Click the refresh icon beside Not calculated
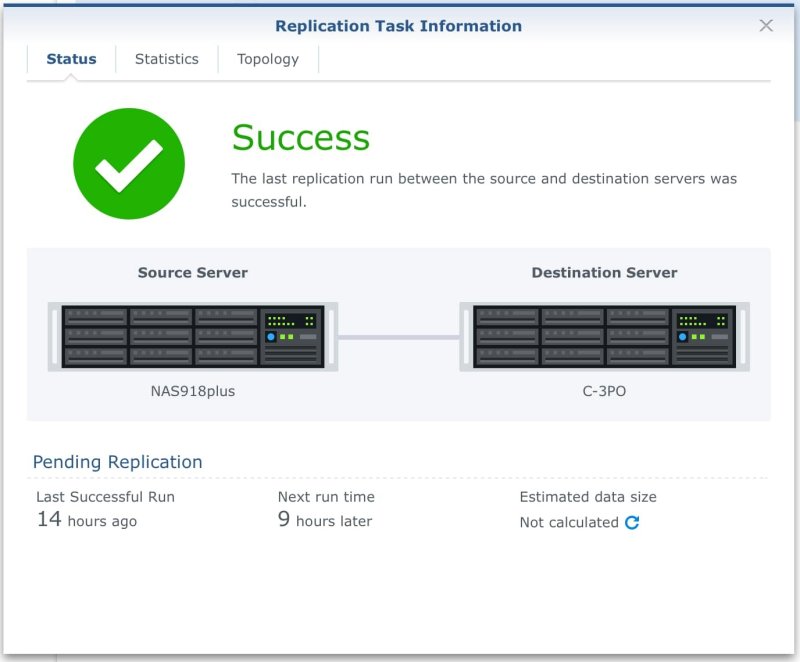Screen dimensions: 800x662 (x=632, y=522)
